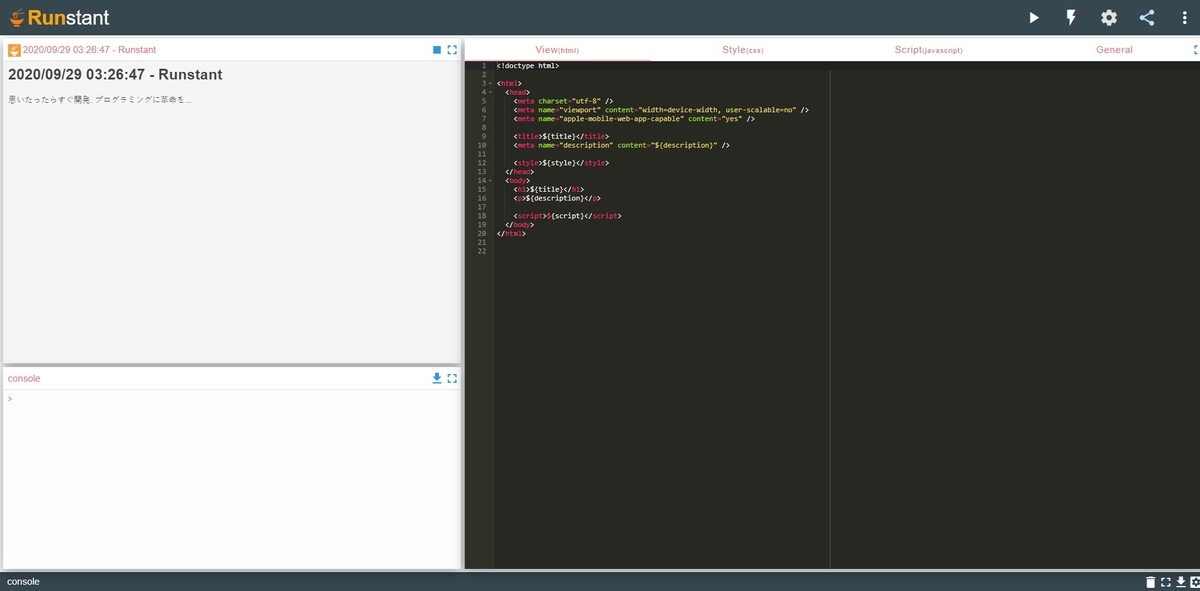The image size is (1200, 591).
Task: Click line number 1 in the gutter
Action: tap(484, 66)
